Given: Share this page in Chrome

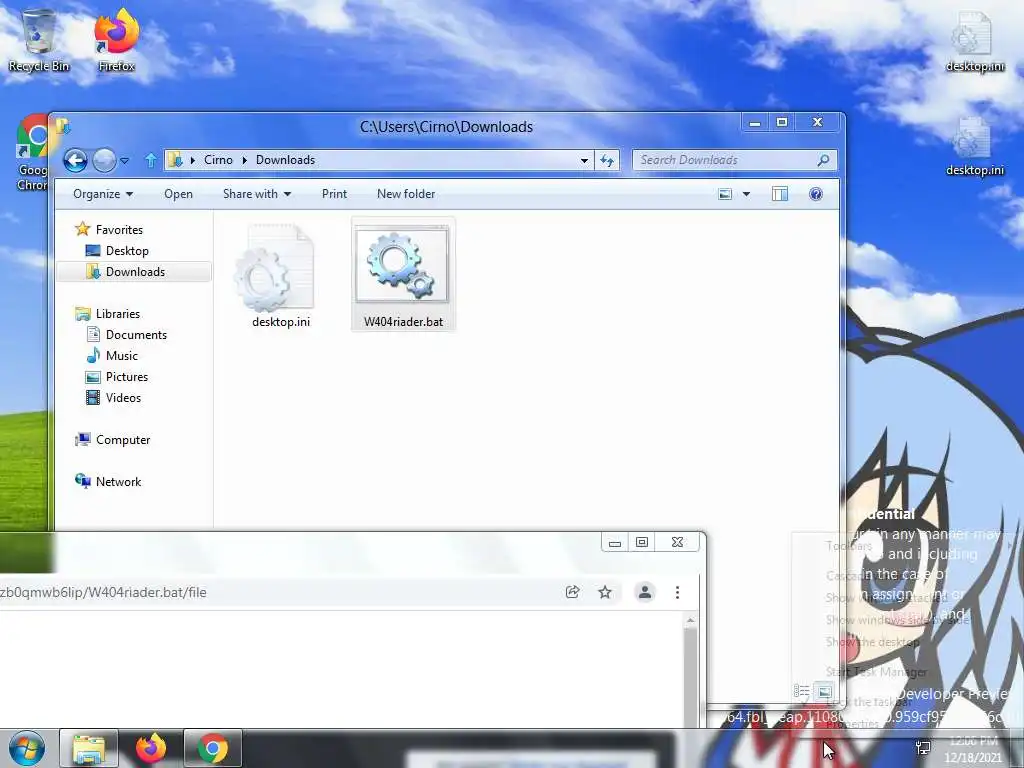Looking at the screenshot, I should point(573,592).
